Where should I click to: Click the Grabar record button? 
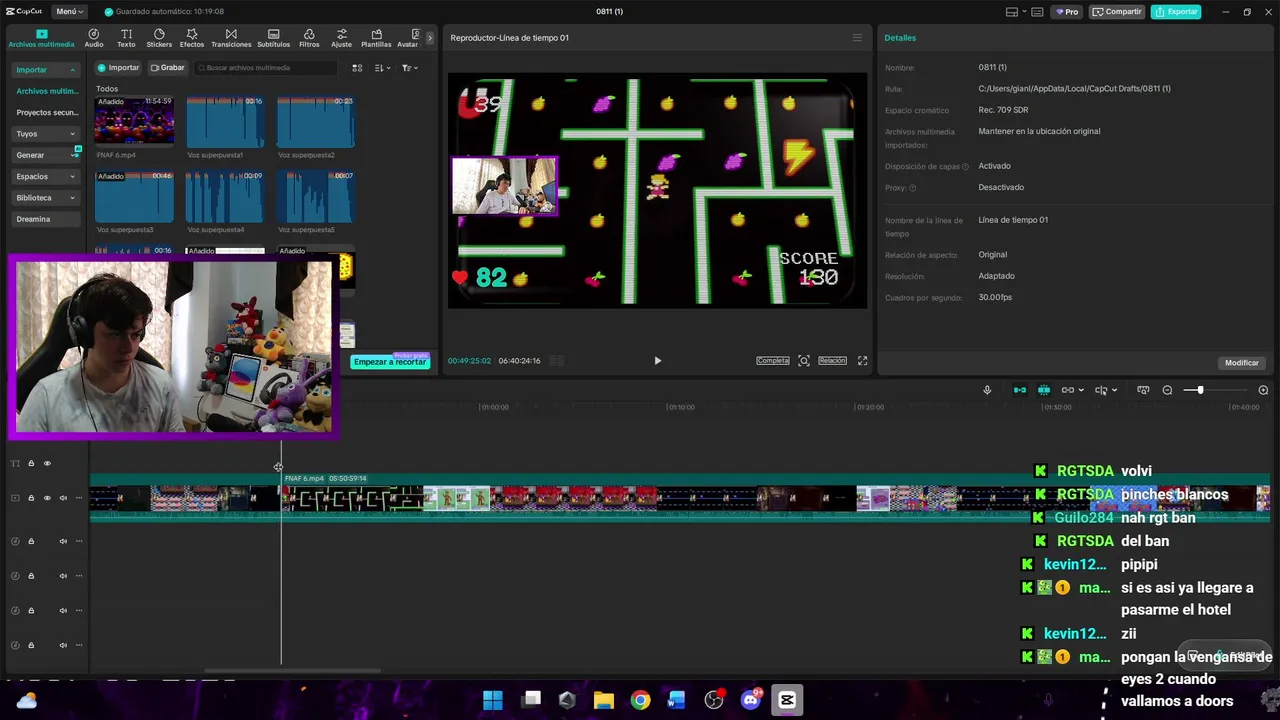point(168,68)
